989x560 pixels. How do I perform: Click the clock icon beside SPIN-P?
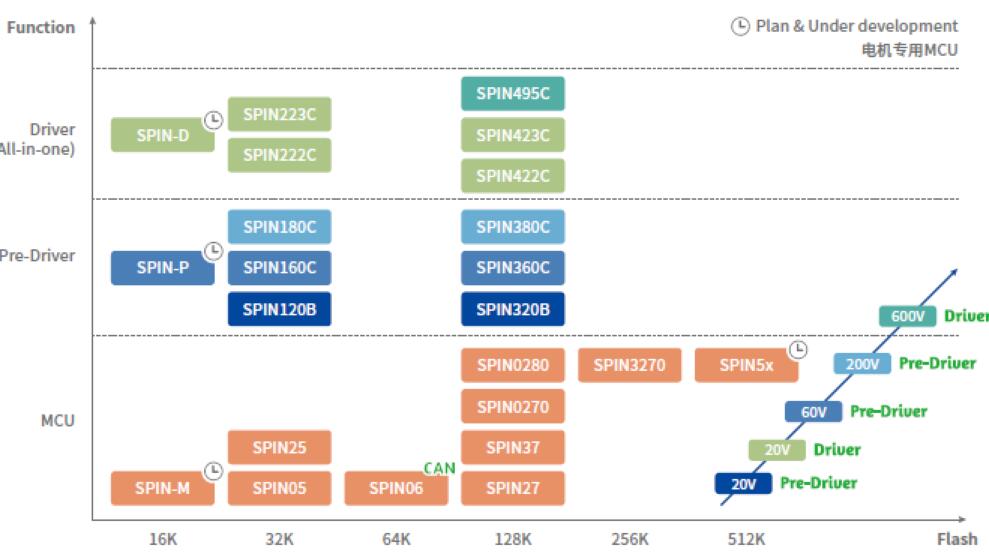(213, 251)
